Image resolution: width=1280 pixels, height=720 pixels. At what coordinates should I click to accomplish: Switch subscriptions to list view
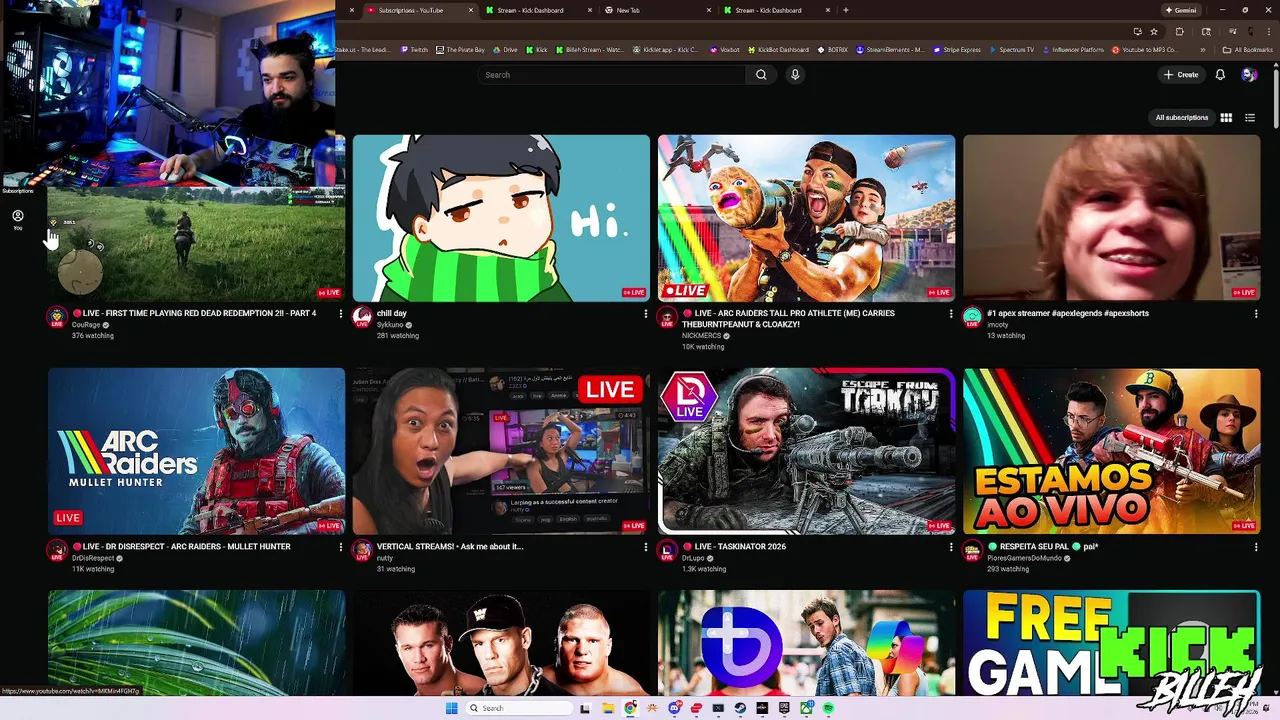1250,118
